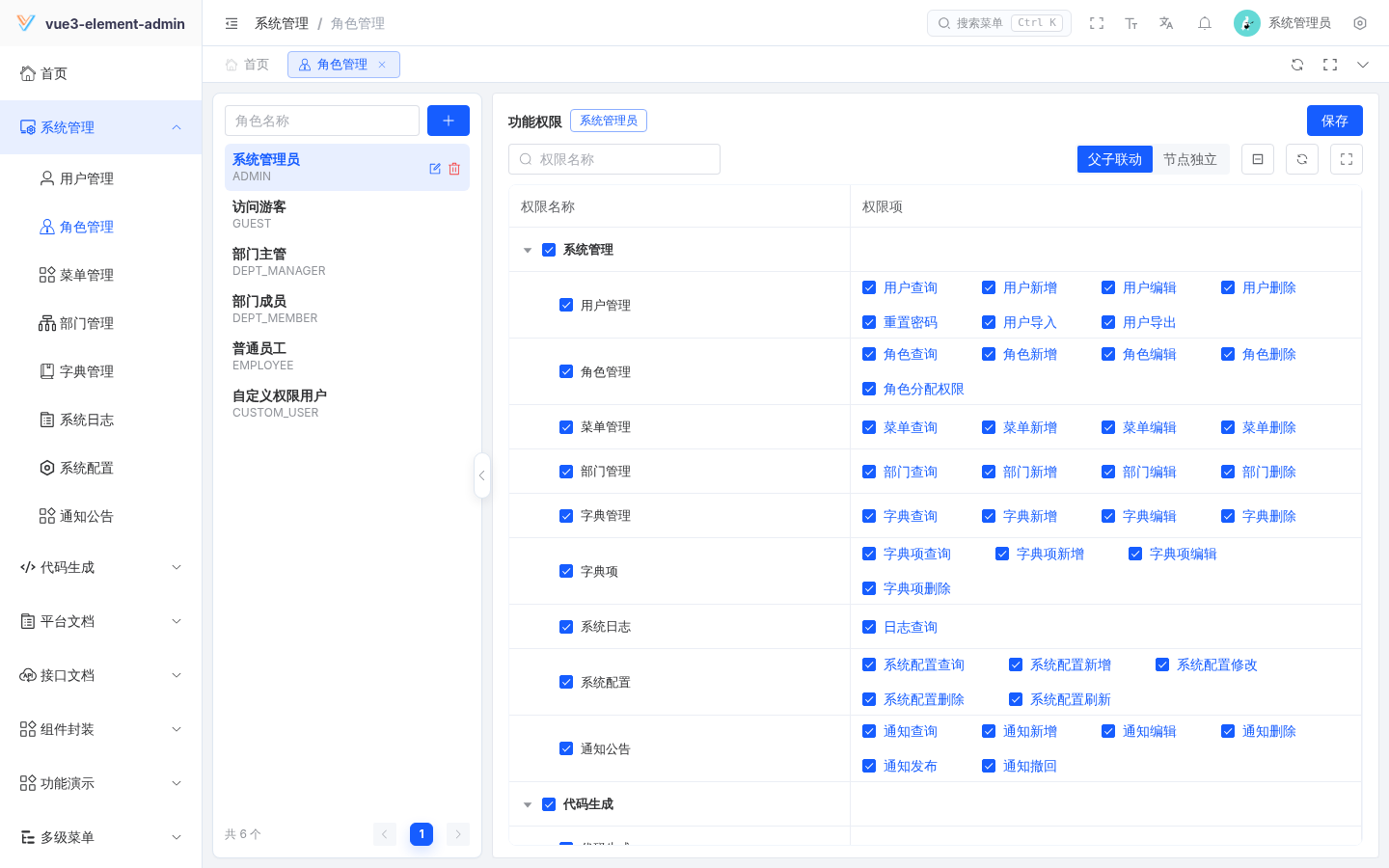Focus the 权限名称 search input

(614, 159)
